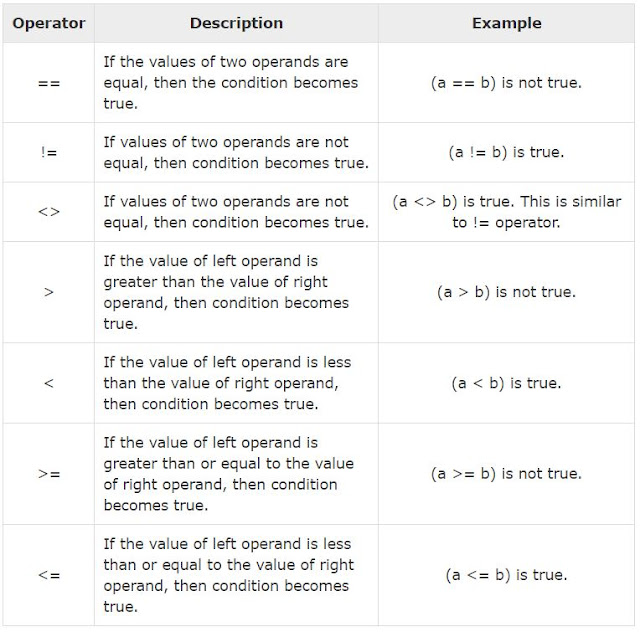Click the '(a == b) is not true' example

click(x=506, y=83)
